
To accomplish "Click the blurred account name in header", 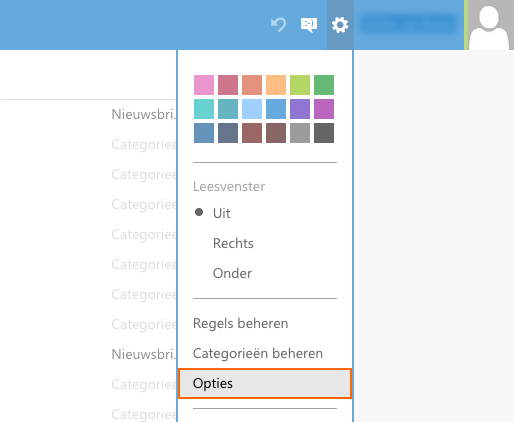I will [x=409, y=24].
